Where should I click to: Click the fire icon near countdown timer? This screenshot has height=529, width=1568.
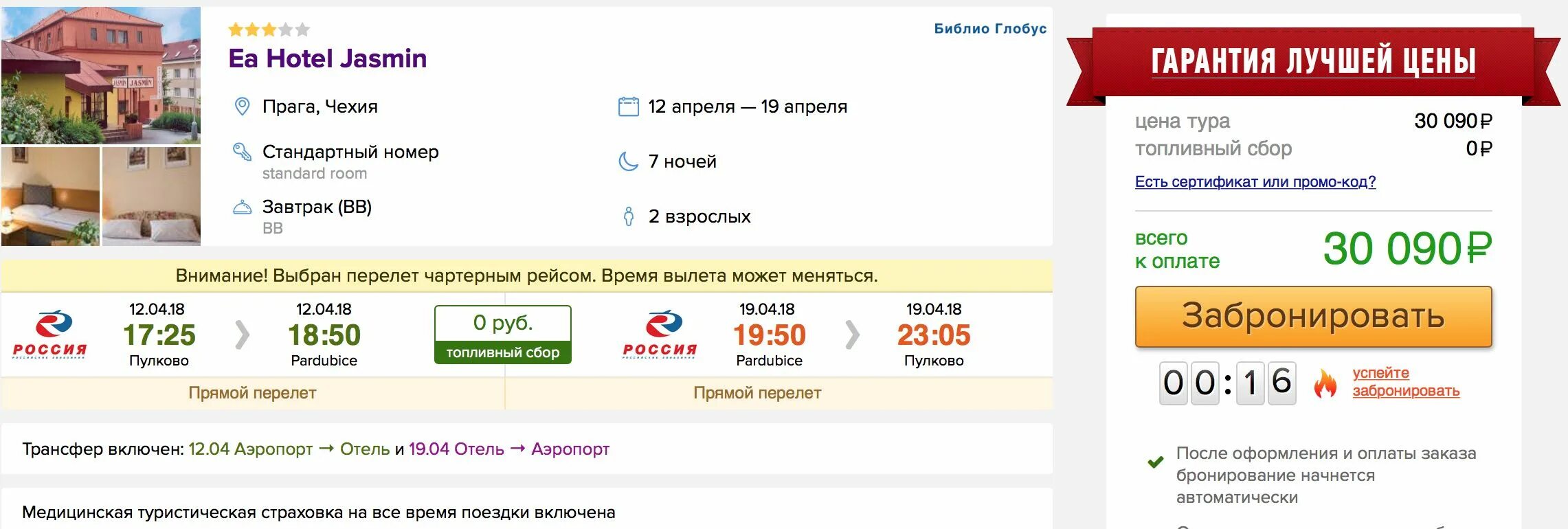coord(1325,383)
